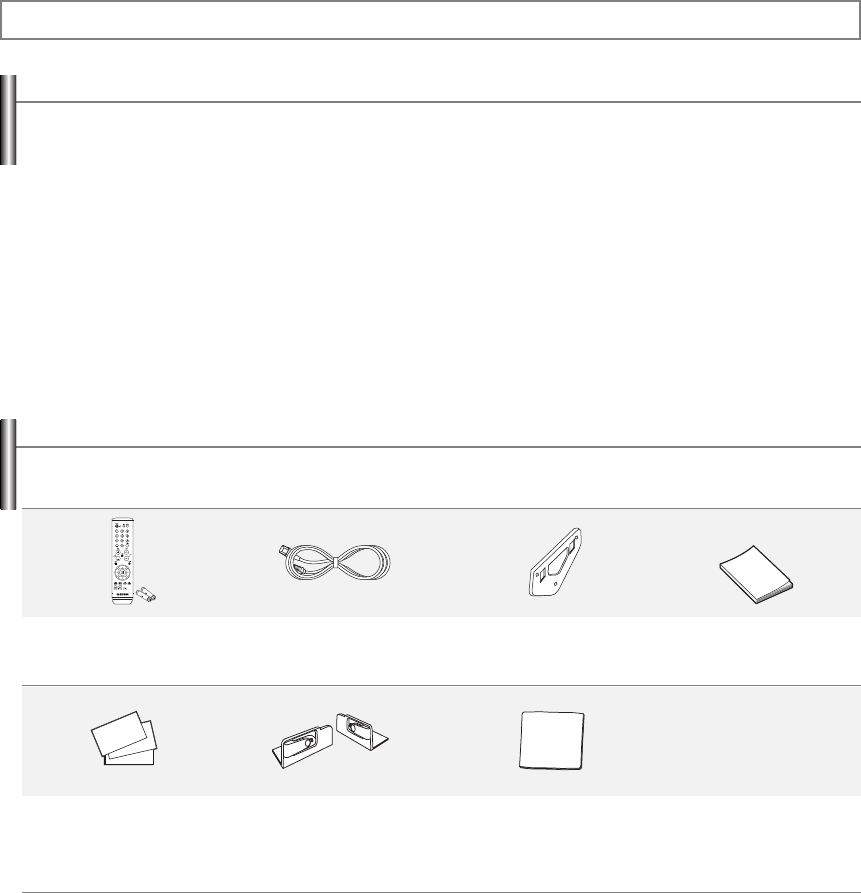
Task: Click the Samsung logo strip at remote bottom
Action: [x=122, y=595]
